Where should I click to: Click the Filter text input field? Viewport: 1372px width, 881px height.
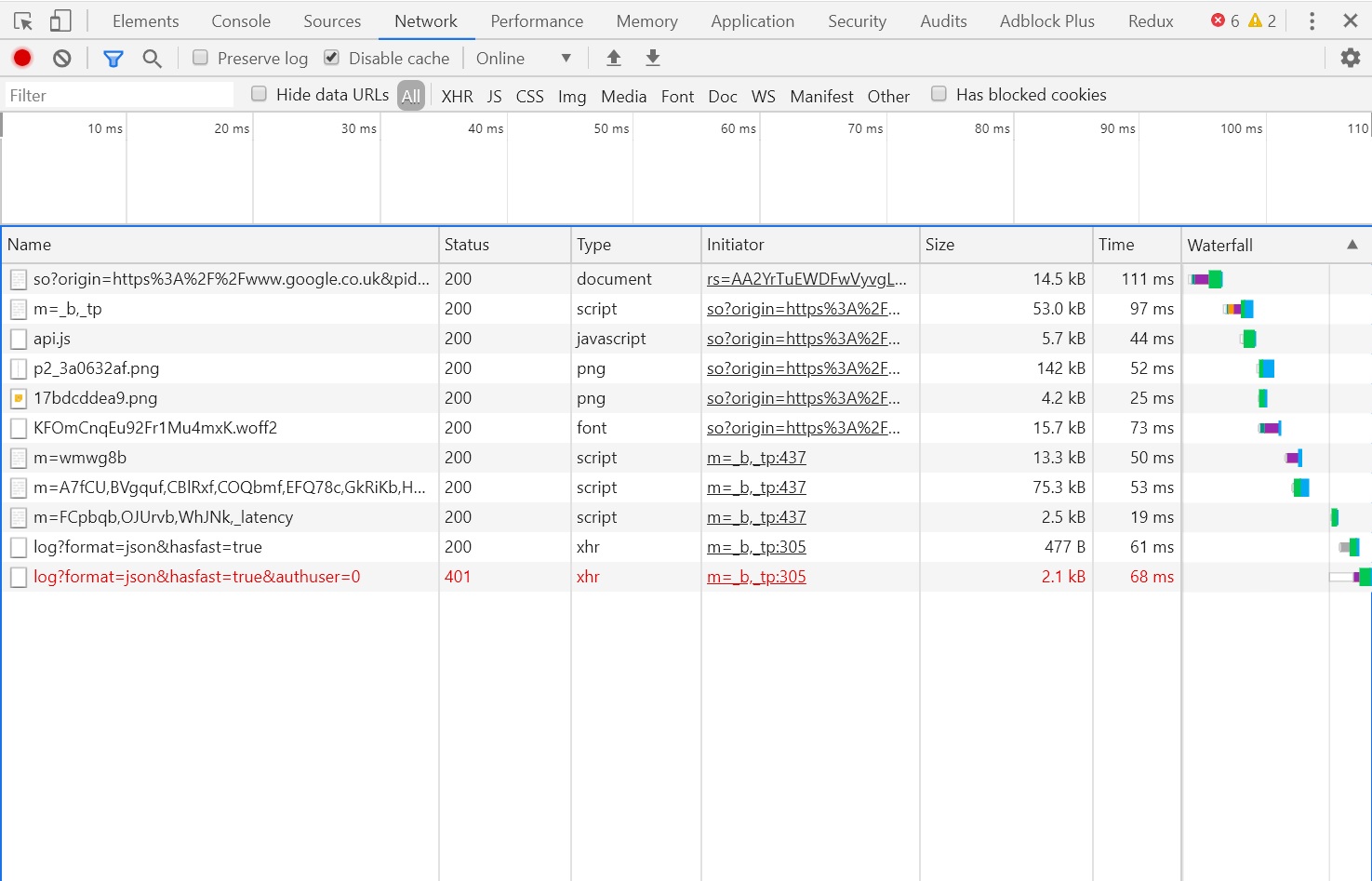point(119,95)
